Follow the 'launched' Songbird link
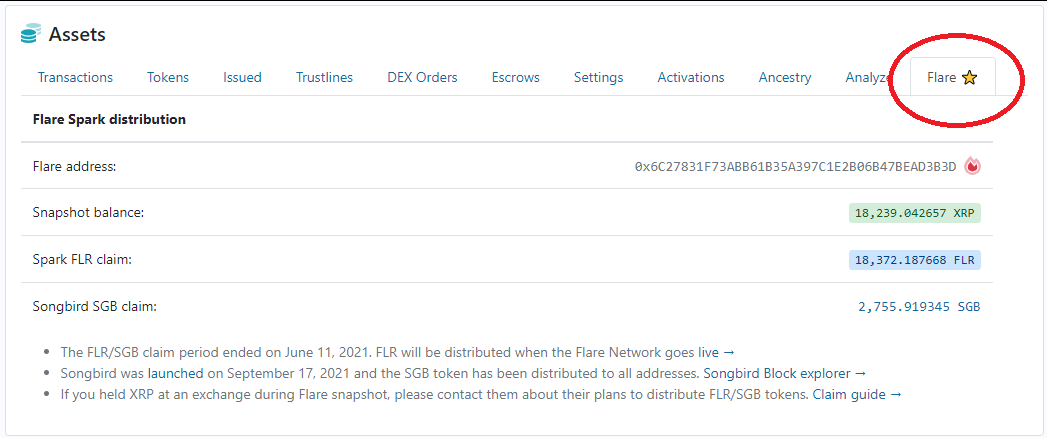The width and height of the screenshot is (1047, 438). pos(175,373)
